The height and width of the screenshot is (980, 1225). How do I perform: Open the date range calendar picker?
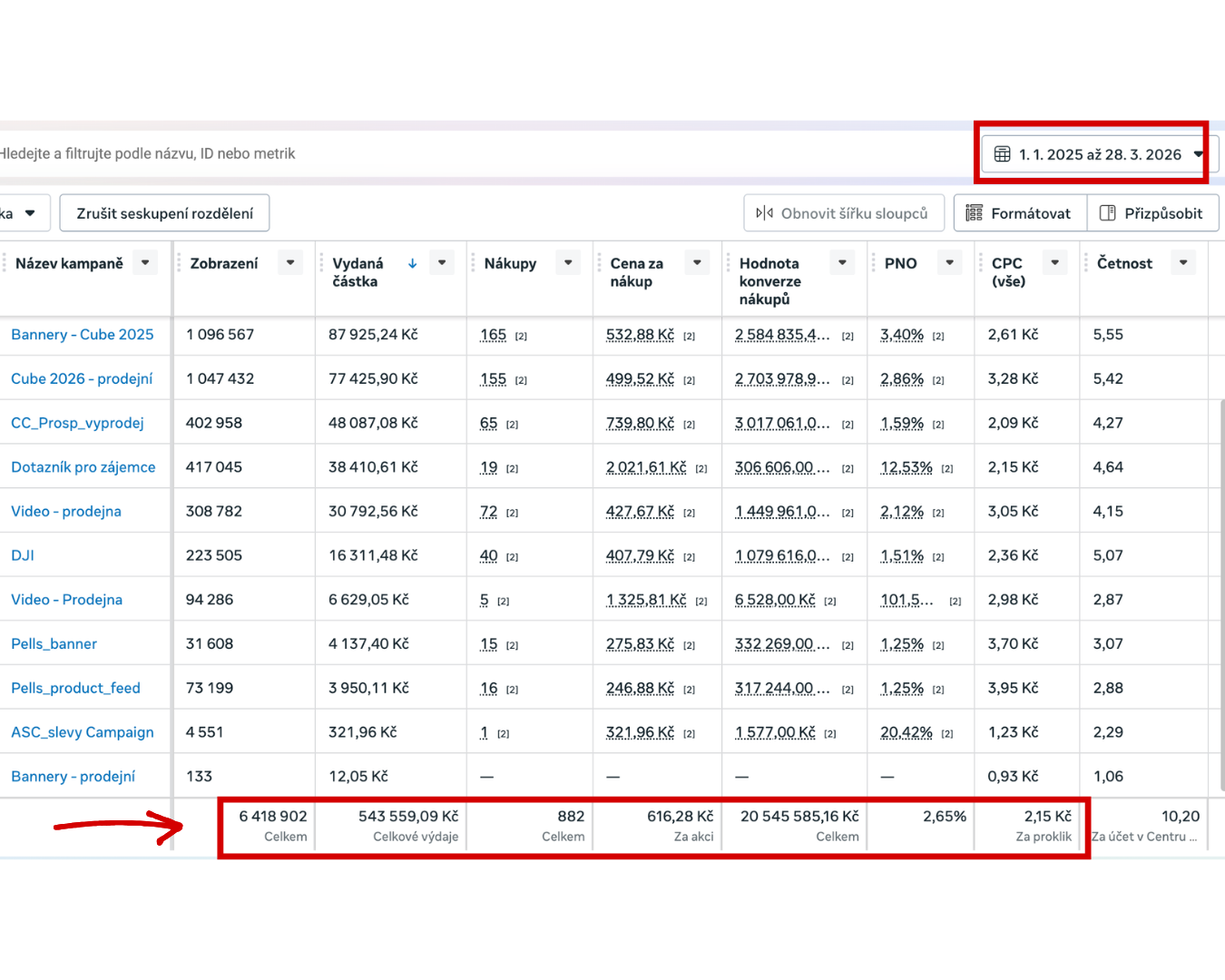1100,154
